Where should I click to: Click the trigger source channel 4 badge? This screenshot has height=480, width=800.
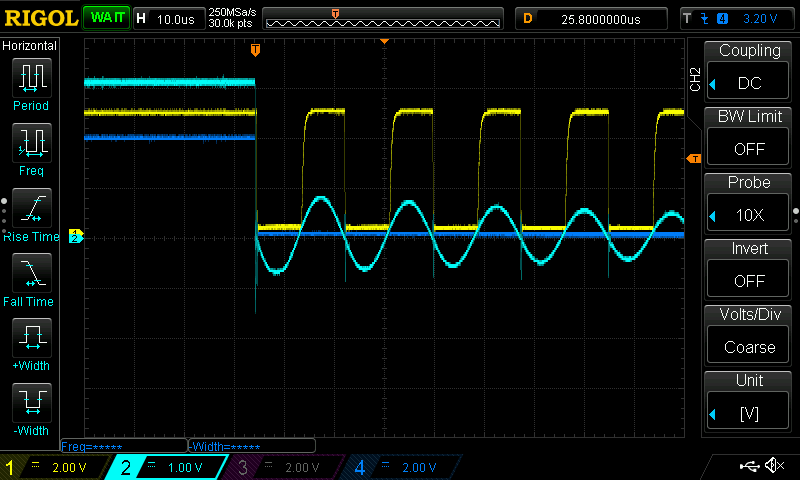coord(722,19)
